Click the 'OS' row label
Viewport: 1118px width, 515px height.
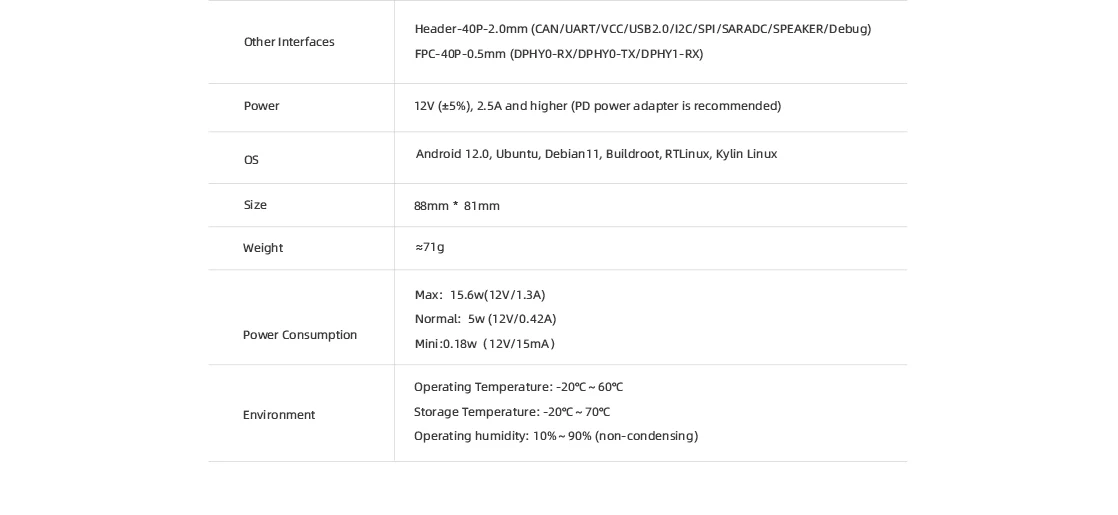coord(251,160)
